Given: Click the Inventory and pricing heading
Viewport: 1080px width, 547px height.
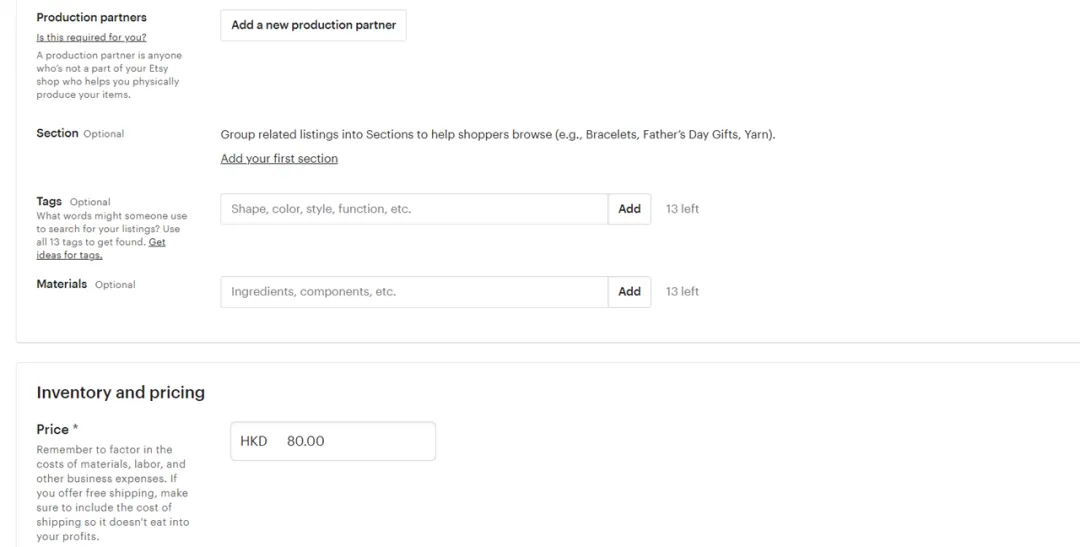Looking at the screenshot, I should (120, 393).
